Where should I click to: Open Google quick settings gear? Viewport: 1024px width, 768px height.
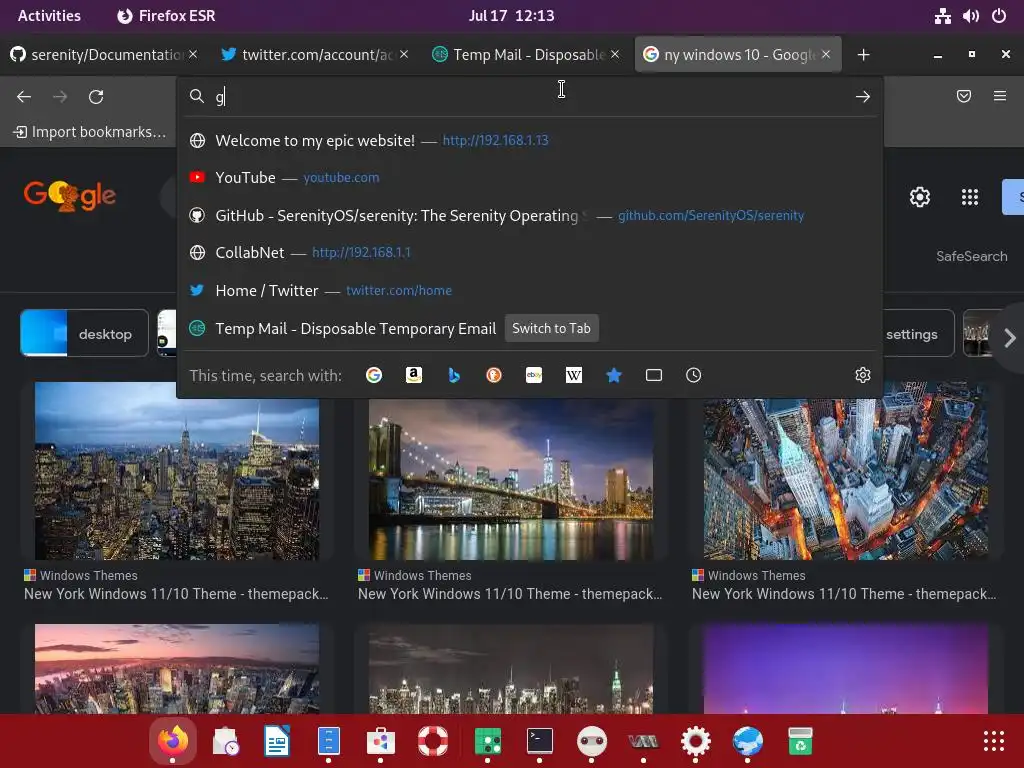pyautogui.click(x=920, y=197)
